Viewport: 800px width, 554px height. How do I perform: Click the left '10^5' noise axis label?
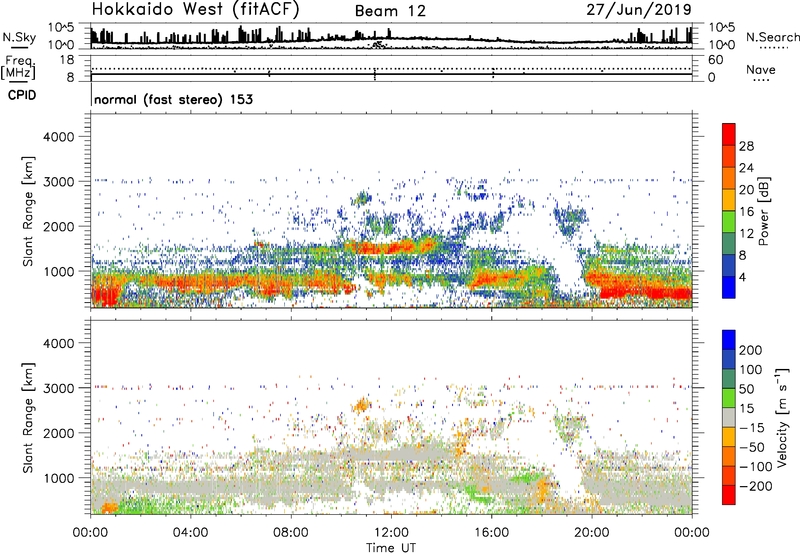coord(61,27)
